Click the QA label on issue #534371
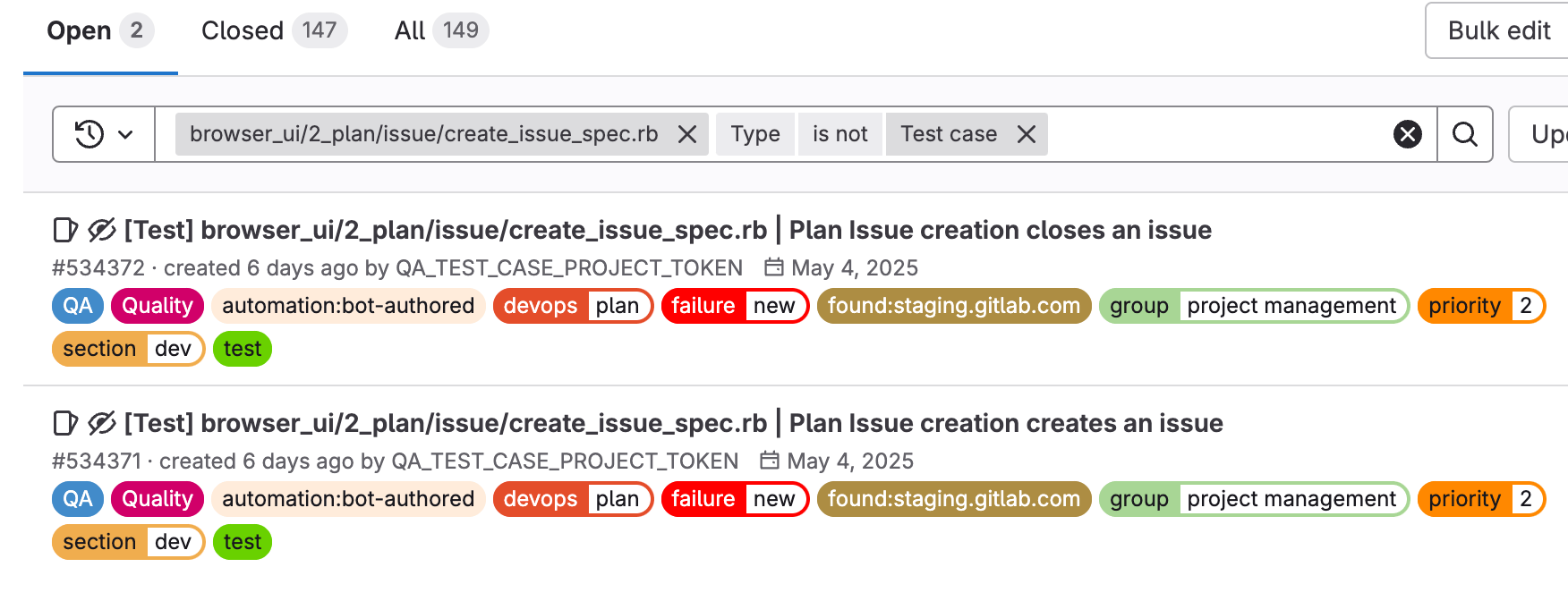The width and height of the screenshot is (1568, 601). click(x=78, y=499)
